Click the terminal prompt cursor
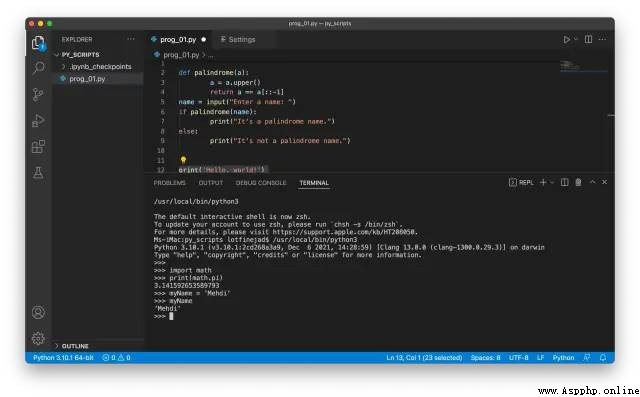 tap(171, 316)
